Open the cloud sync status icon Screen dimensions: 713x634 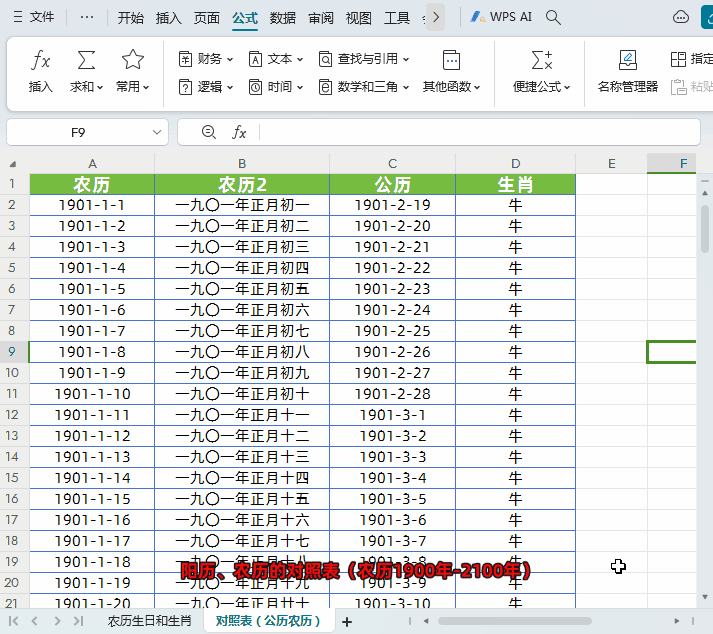[681, 17]
